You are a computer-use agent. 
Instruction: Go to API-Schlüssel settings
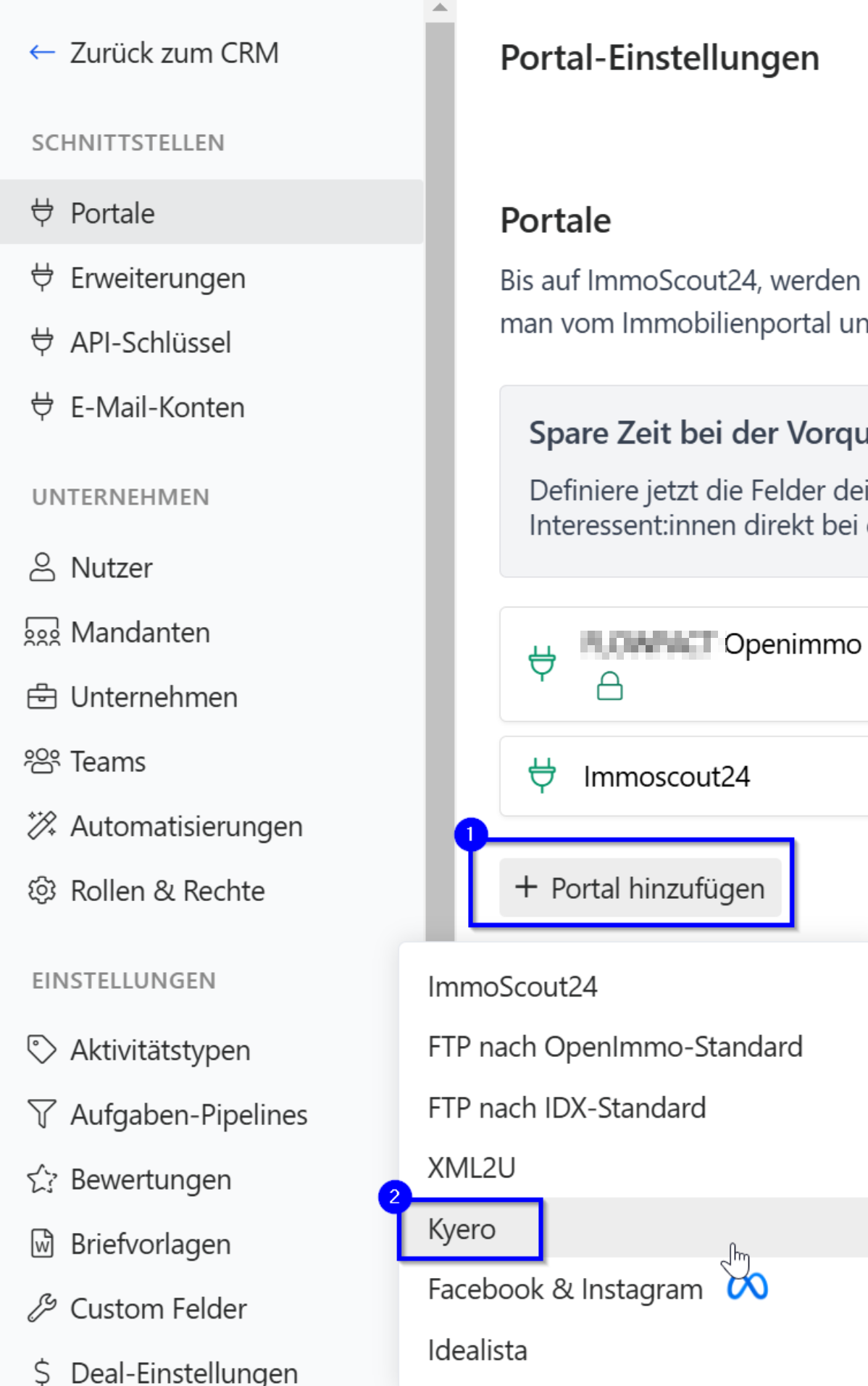[x=151, y=343]
